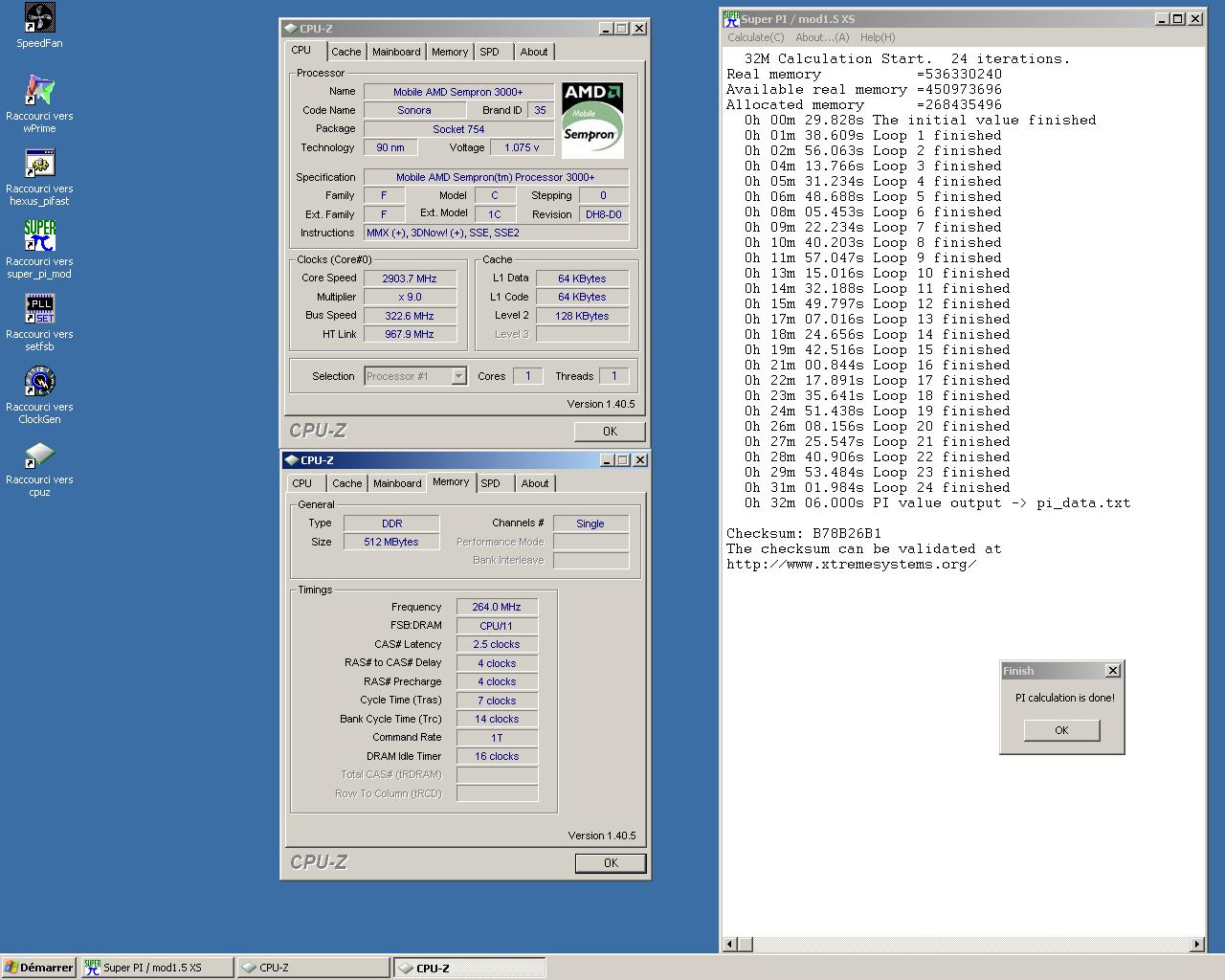Click the bottom CPU-Z window title icon
1225x980 pixels.
coord(292,460)
